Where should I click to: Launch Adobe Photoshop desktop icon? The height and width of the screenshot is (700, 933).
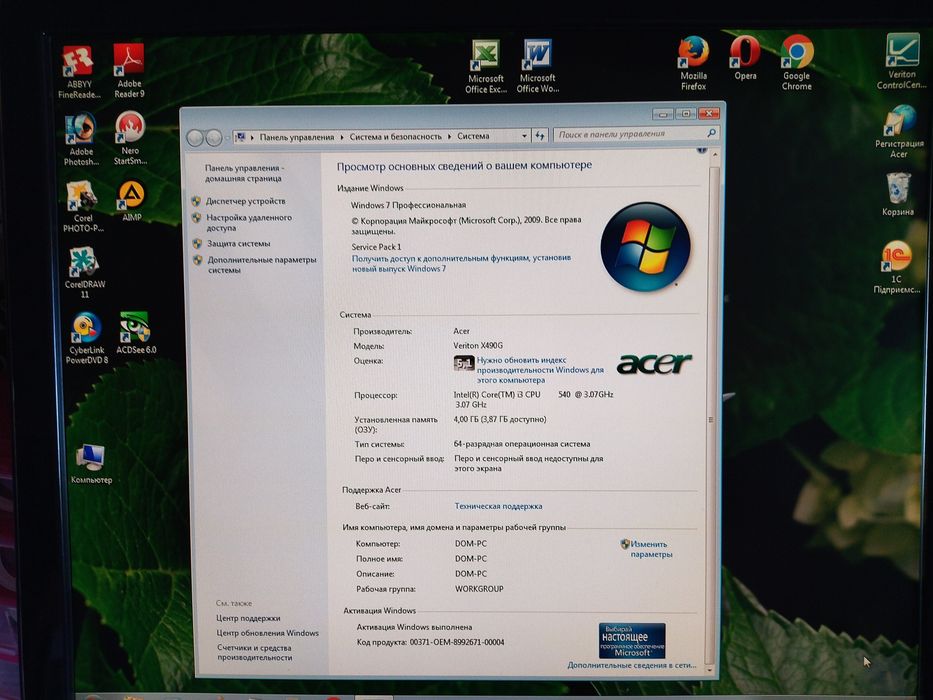pos(81,140)
